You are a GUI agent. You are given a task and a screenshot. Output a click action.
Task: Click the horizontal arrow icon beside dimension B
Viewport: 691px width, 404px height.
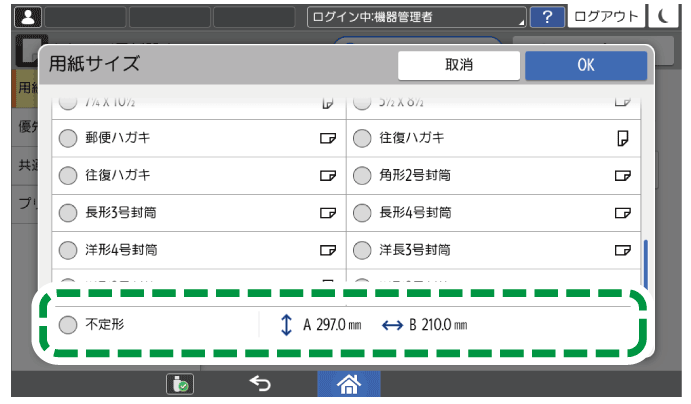click(x=392, y=326)
